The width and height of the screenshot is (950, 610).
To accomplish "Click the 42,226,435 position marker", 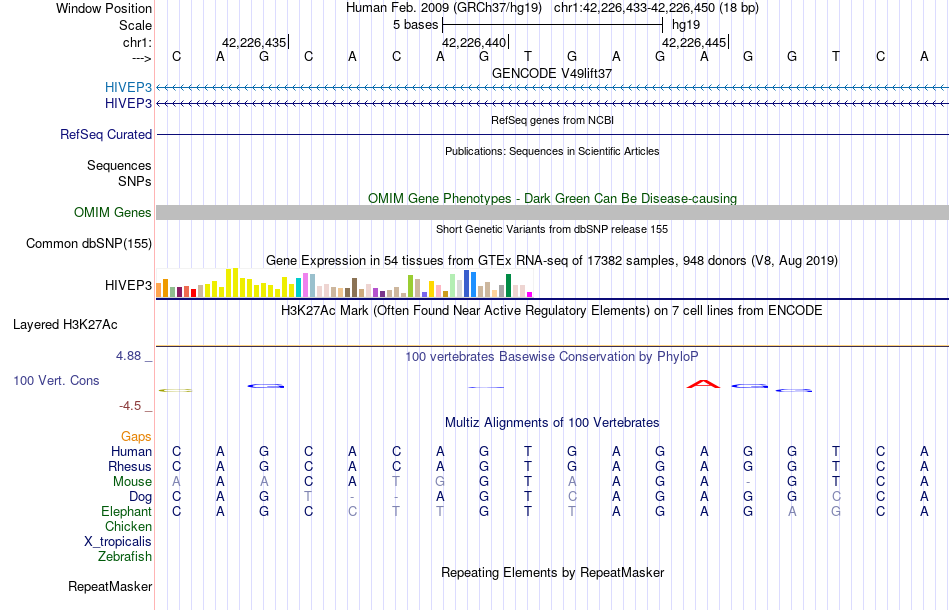I will 255,42.
